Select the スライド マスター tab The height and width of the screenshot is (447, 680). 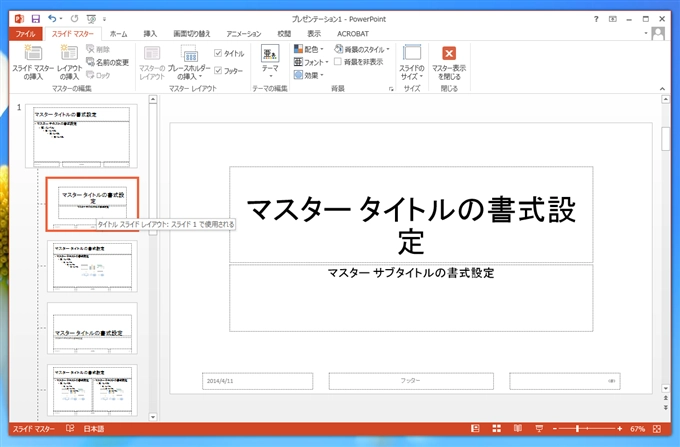point(72,33)
